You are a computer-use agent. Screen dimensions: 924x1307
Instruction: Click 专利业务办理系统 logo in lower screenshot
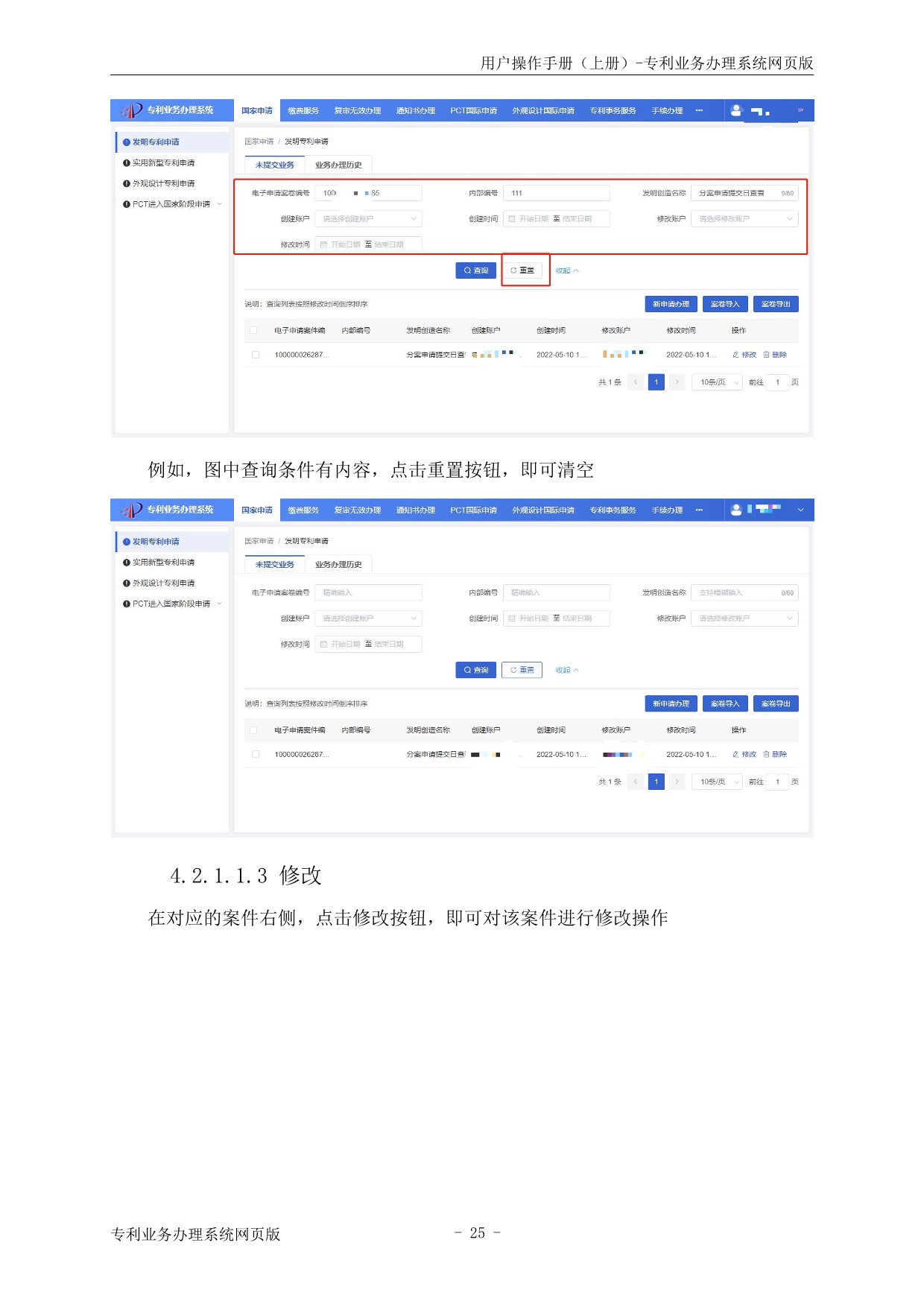(168, 510)
